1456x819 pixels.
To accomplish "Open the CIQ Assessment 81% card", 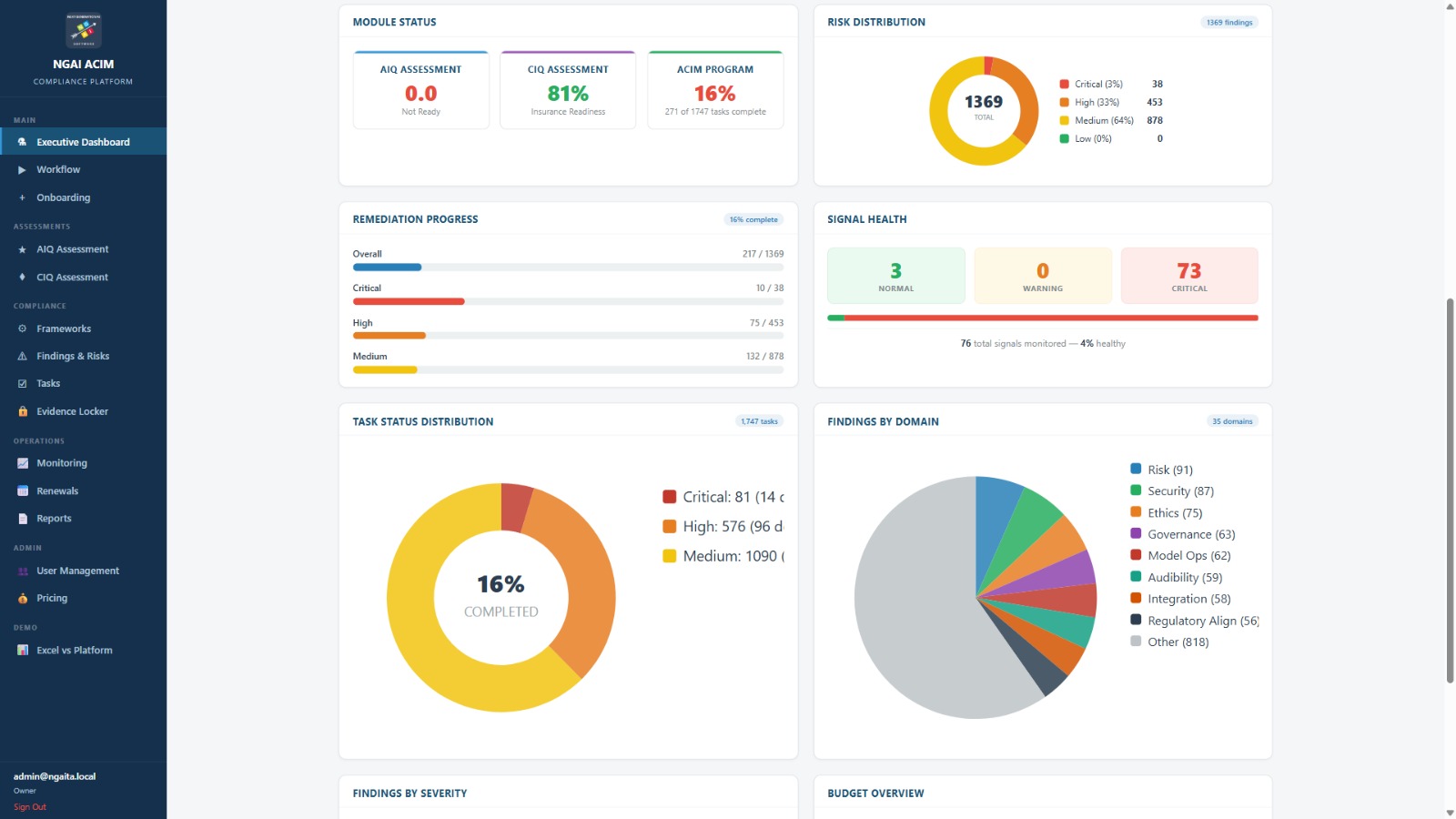I will click(568, 91).
